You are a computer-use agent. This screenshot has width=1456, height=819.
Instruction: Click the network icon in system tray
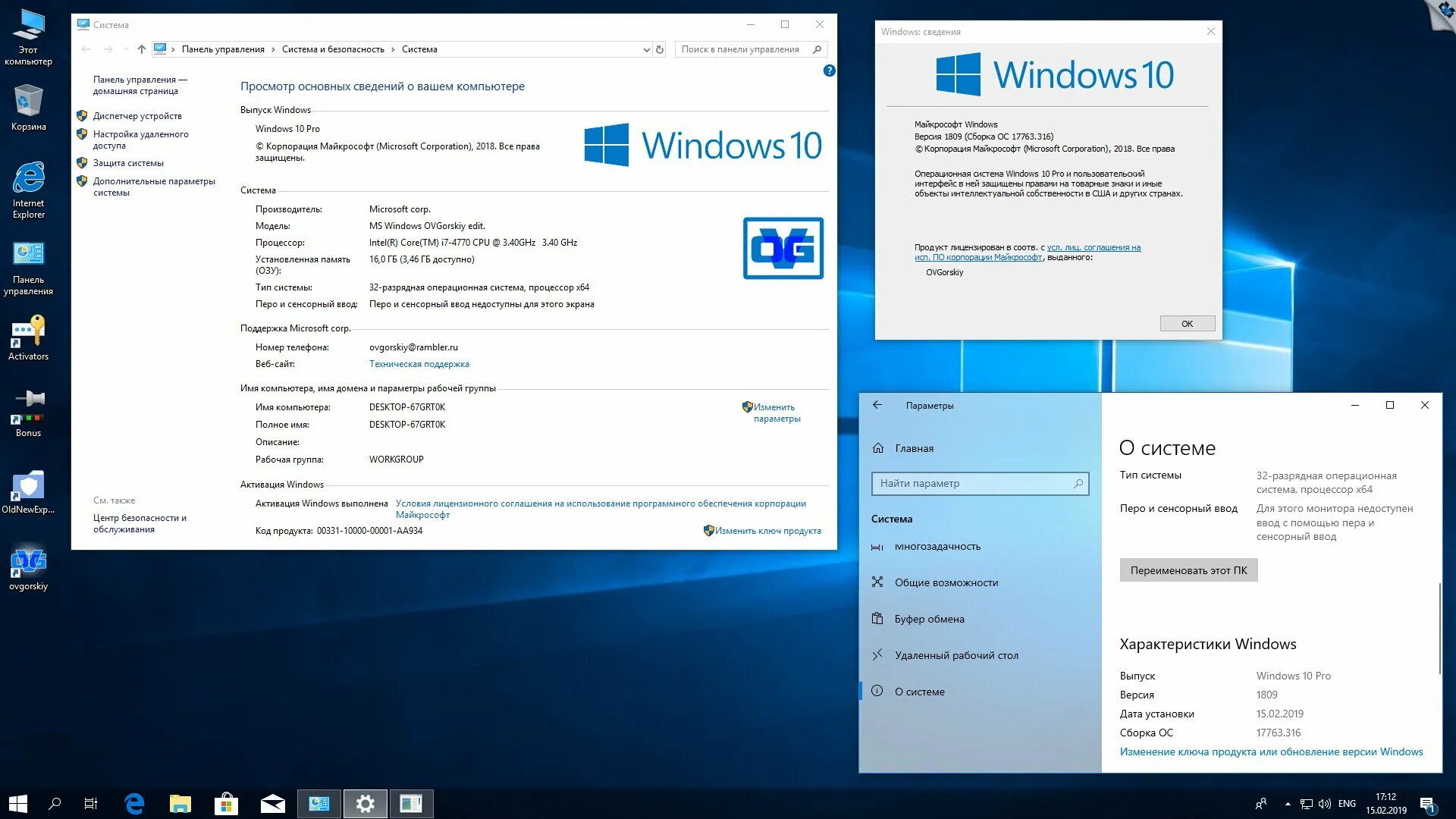tap(1307, 804)
